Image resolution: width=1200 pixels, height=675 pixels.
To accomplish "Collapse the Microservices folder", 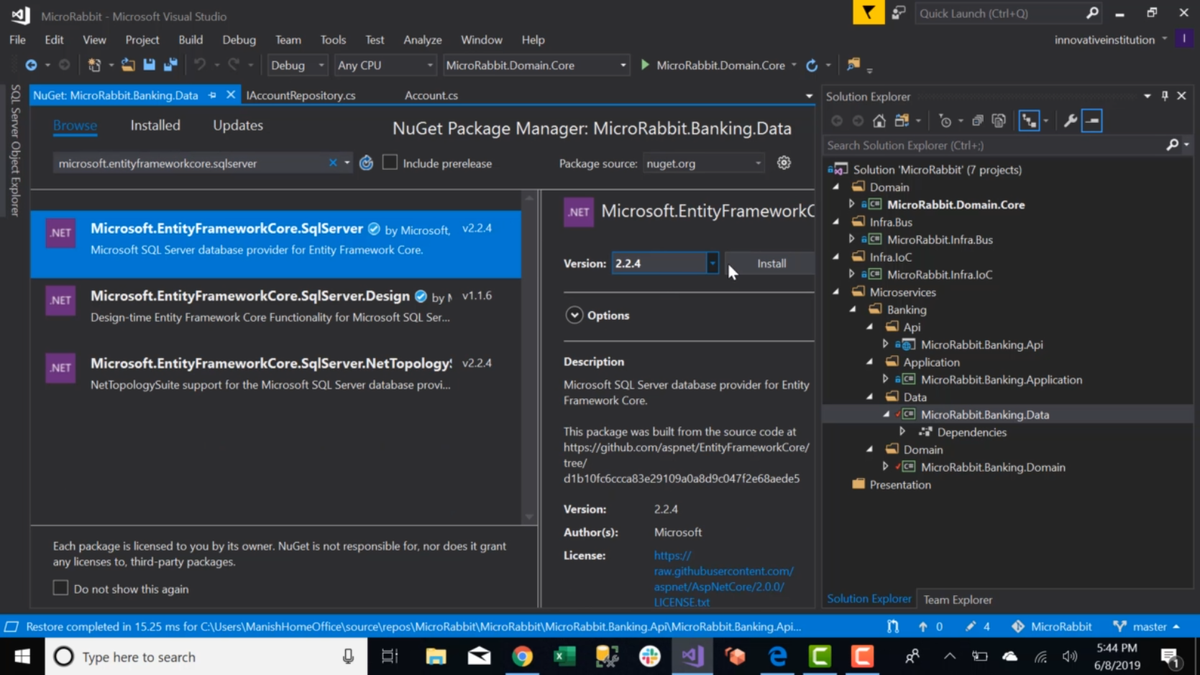I will point(837,292).
